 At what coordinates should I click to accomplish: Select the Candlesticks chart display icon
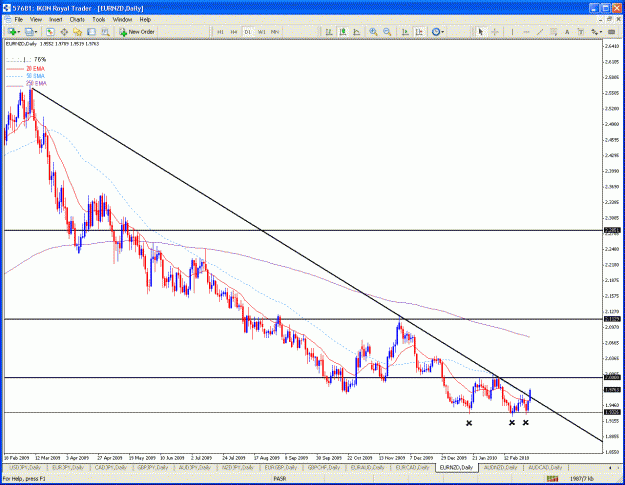[x=343, y=32]
